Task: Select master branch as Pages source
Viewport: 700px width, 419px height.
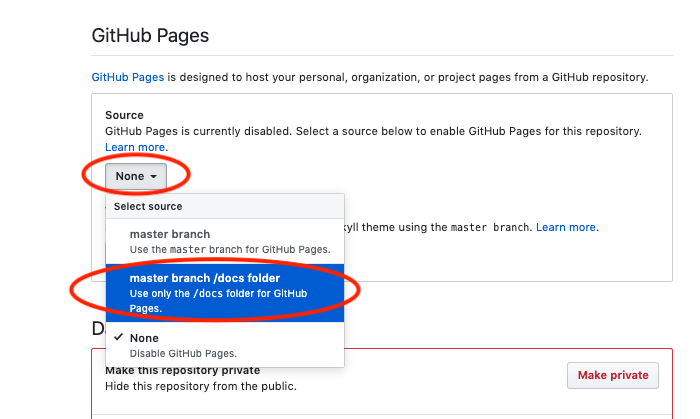Action: pyautogui.click(x=225, y=241)
